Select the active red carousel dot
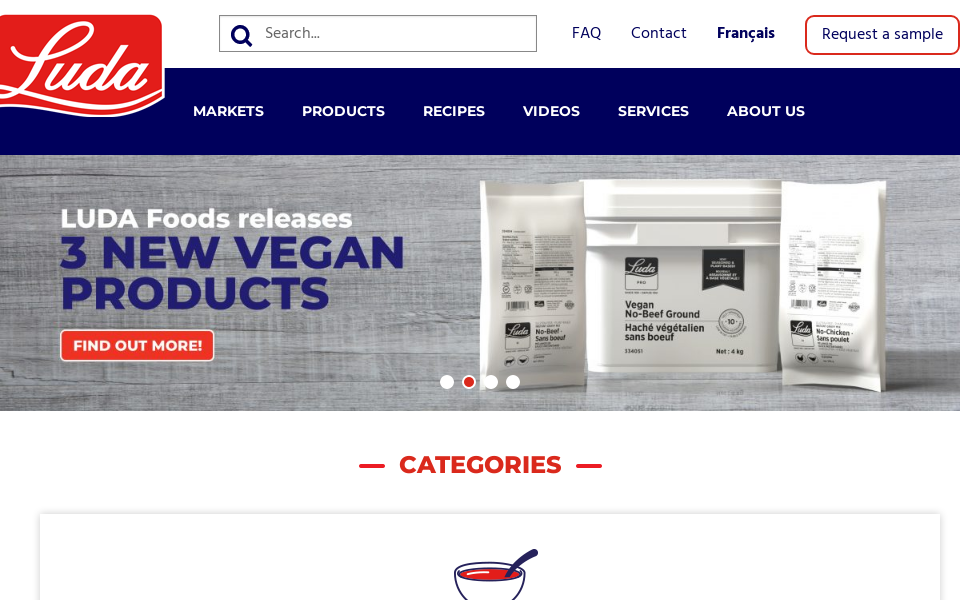The width and height of the screenshot is (960, 600). pos(469,382)
